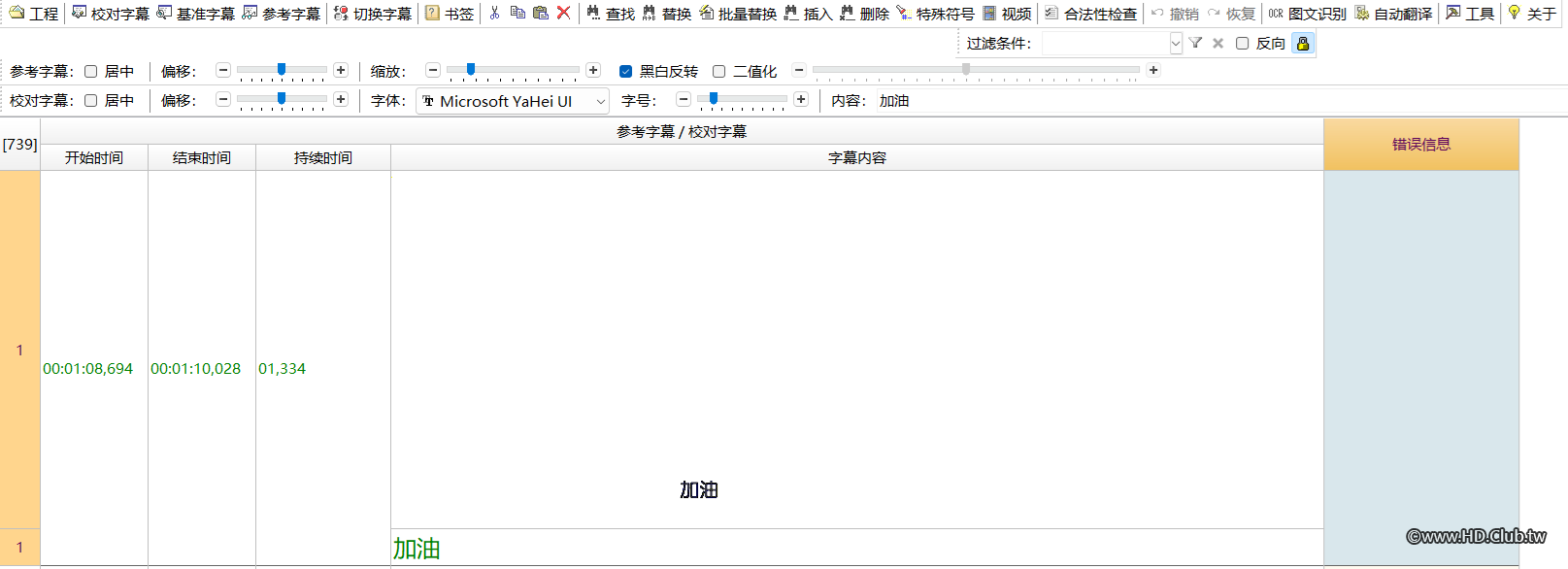
Task: Click the 校对字幕 偏移 slider thumb
Action: 282,98
